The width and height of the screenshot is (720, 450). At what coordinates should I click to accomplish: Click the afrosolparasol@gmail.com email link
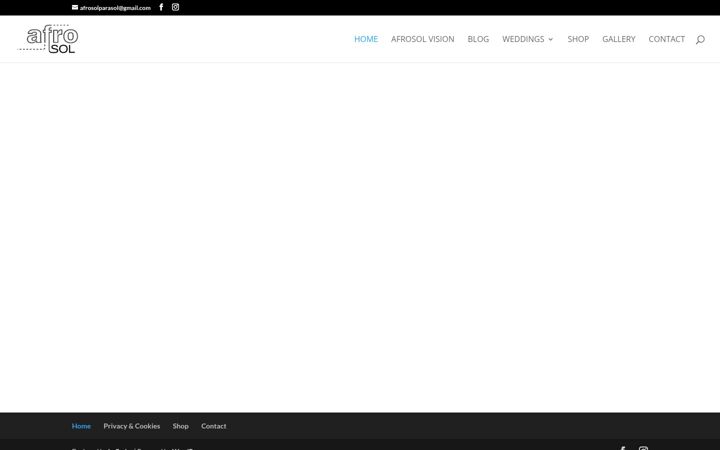click(115, 8)
